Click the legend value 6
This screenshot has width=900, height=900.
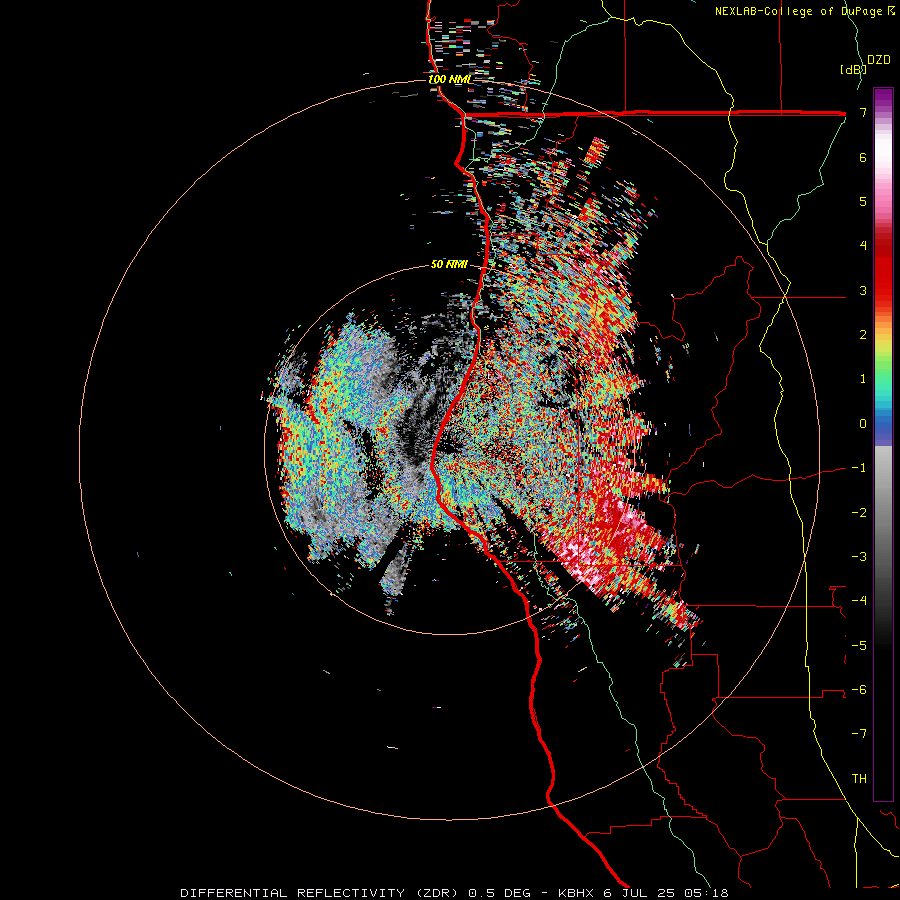click(863, 157)
